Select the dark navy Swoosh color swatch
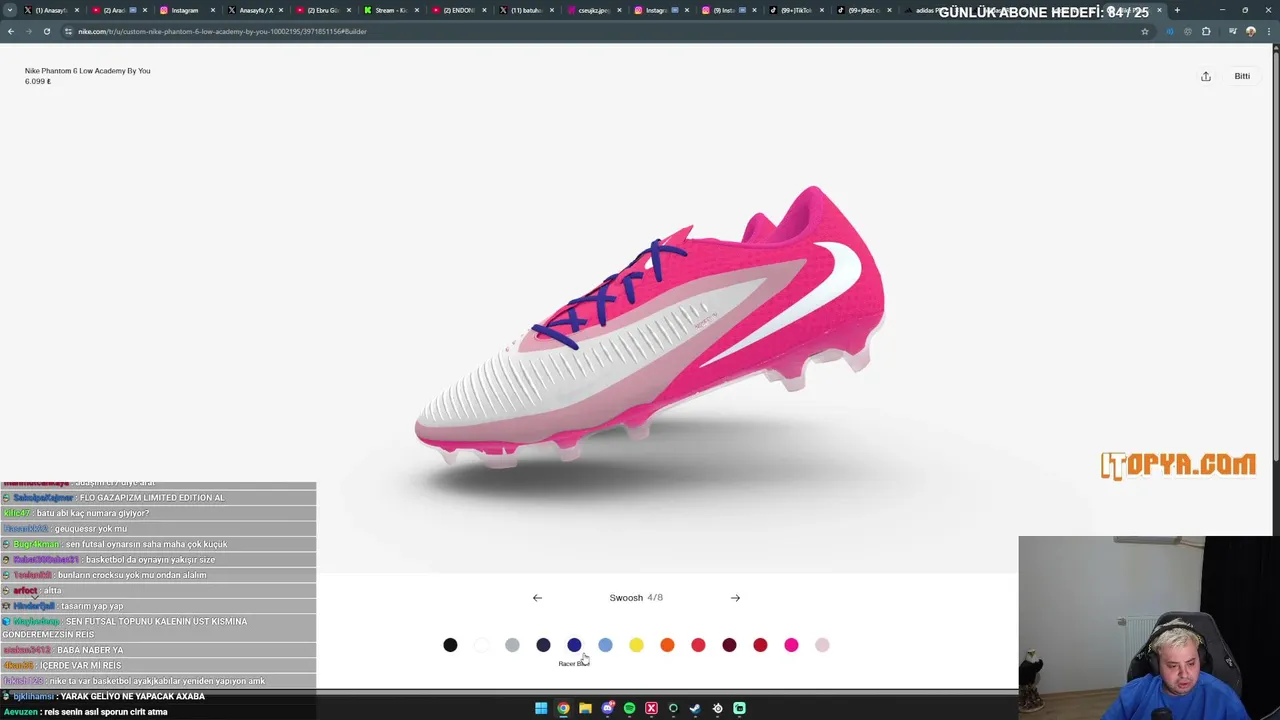The height and width of the screenshot is (720, 1280). (543, 645)
